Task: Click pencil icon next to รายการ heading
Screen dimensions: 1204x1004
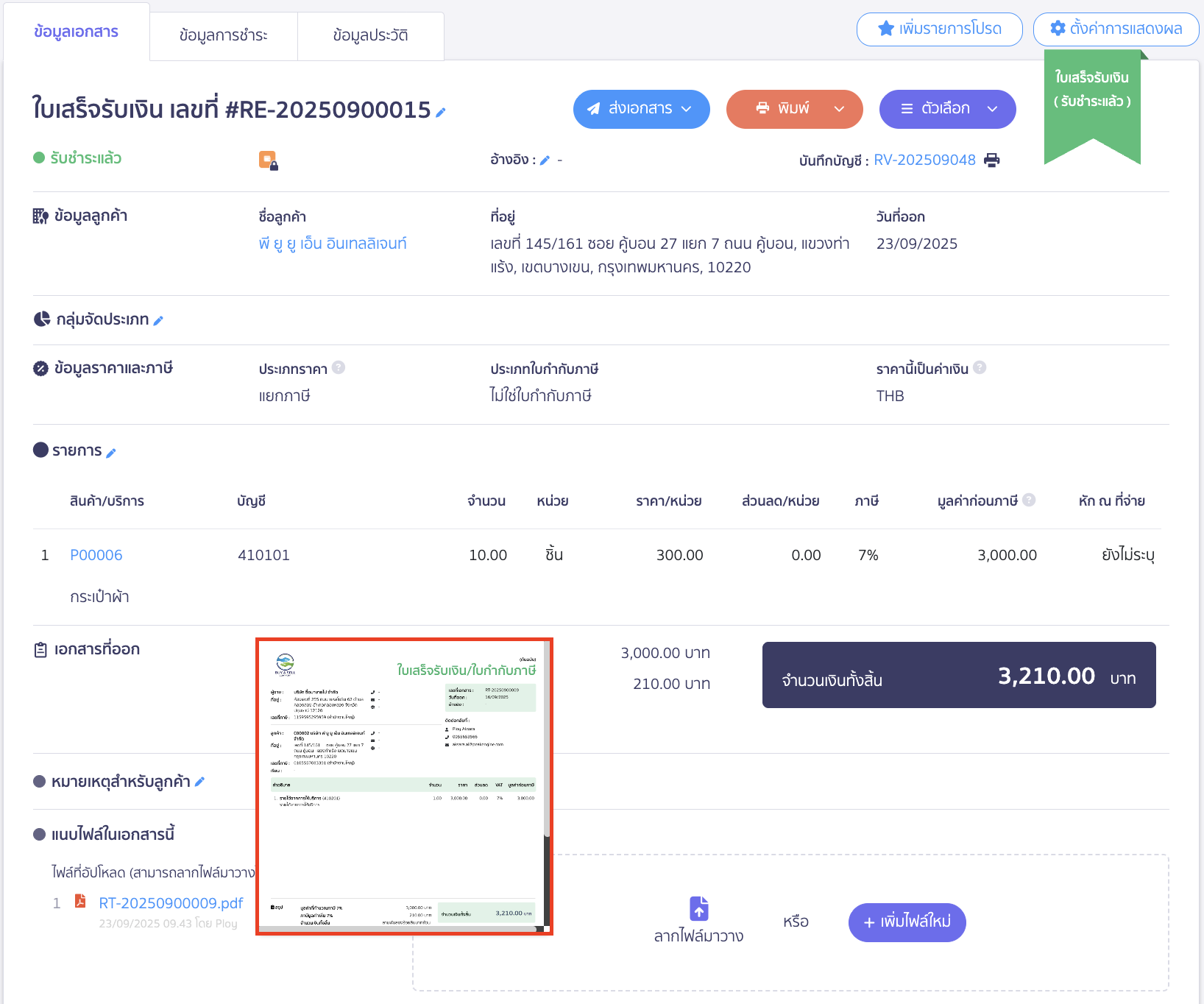Action: coord(111,453)
